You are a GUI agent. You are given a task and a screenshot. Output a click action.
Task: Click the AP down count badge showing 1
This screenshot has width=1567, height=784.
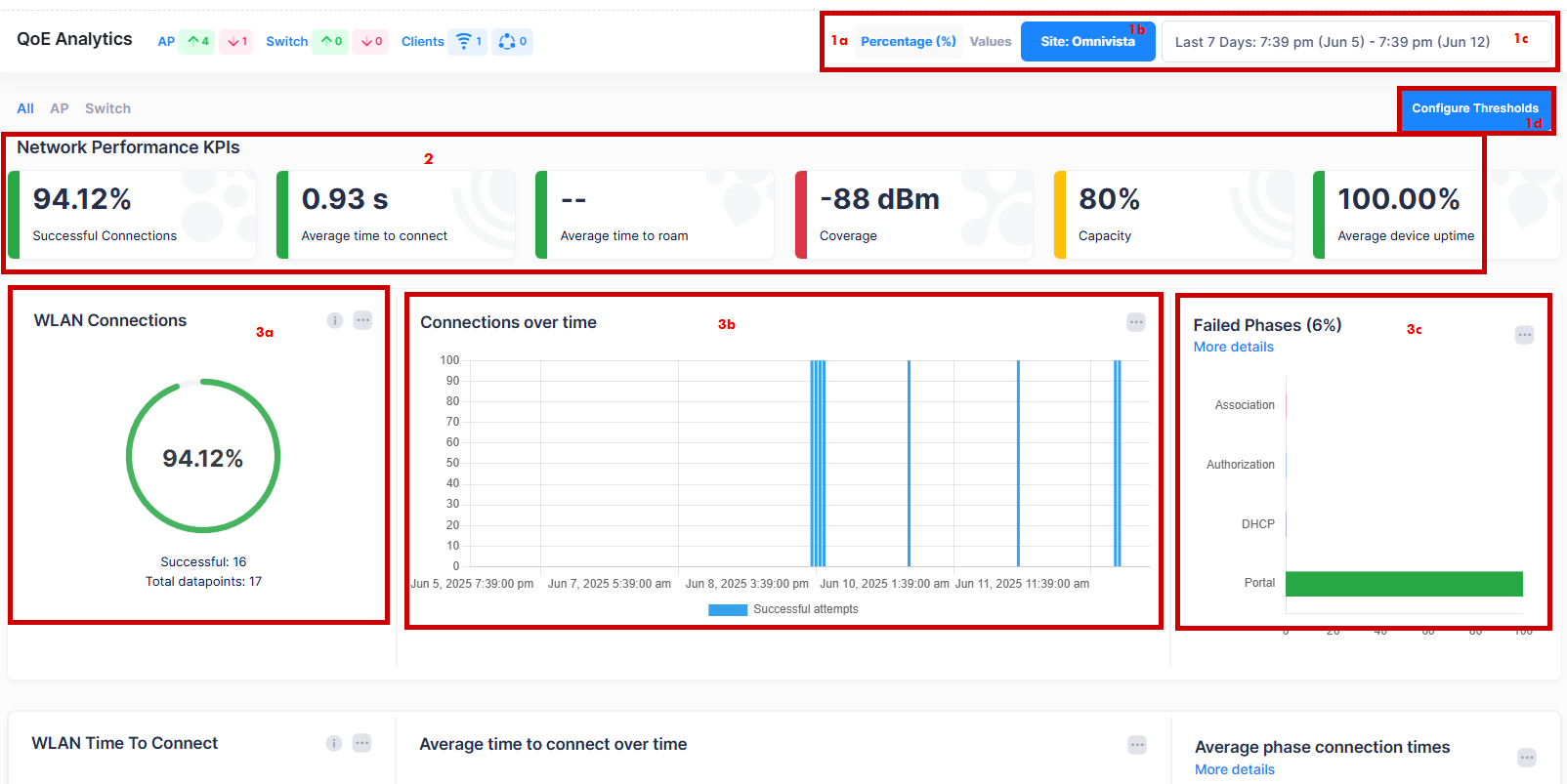[236, 41]
